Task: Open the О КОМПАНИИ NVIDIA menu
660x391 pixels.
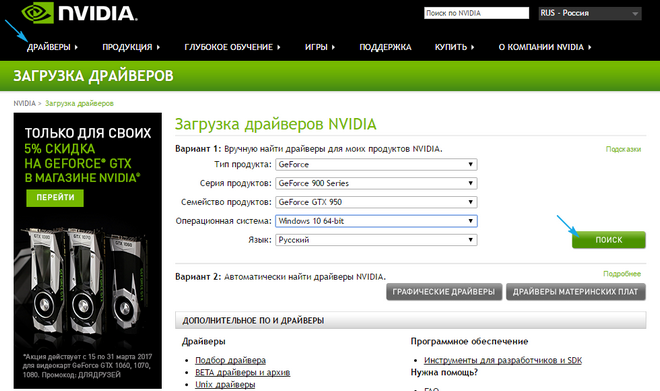Action: pyautogui.click(x=545, y=47)
